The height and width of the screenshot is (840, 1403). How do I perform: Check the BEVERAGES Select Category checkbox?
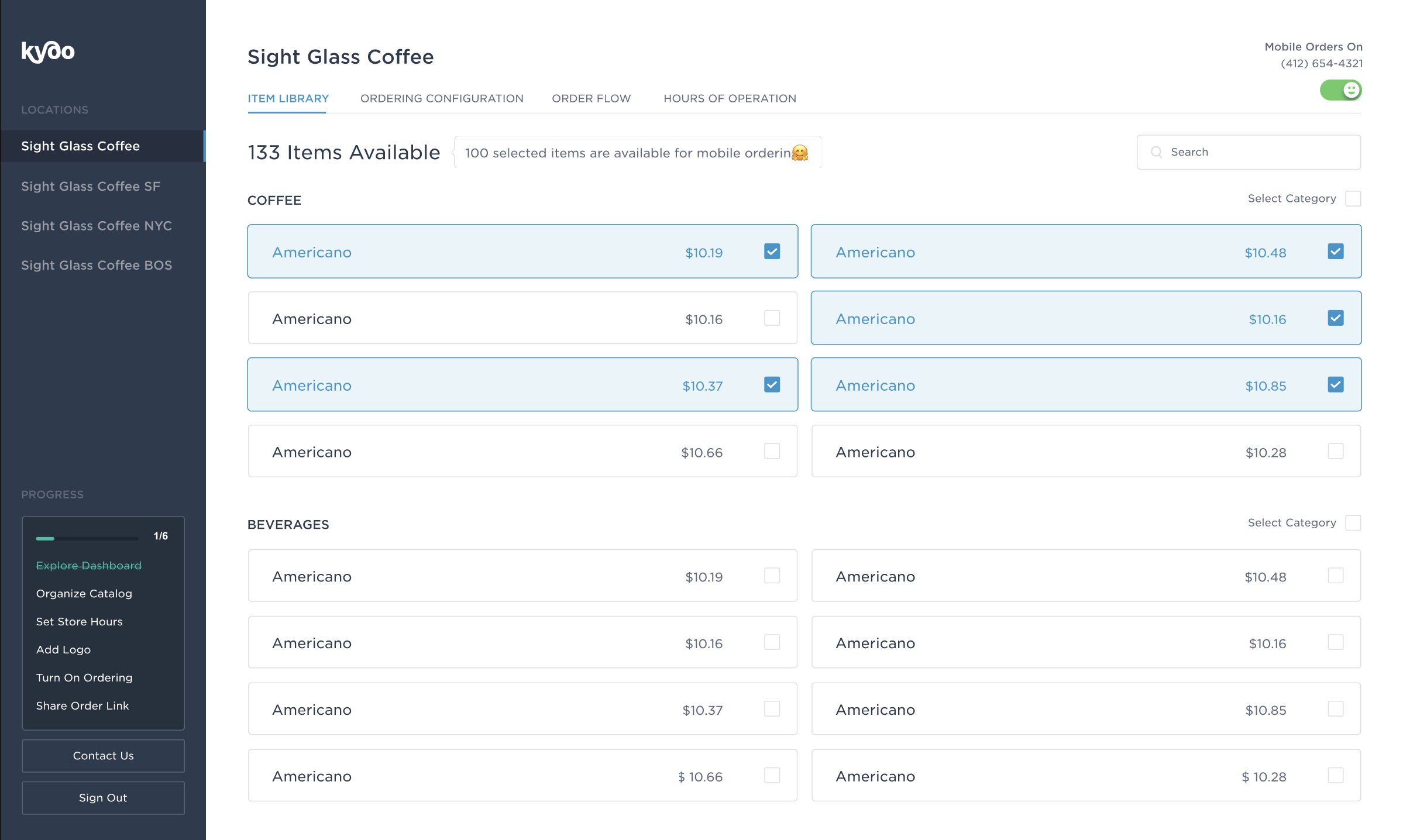(1353, 523)
